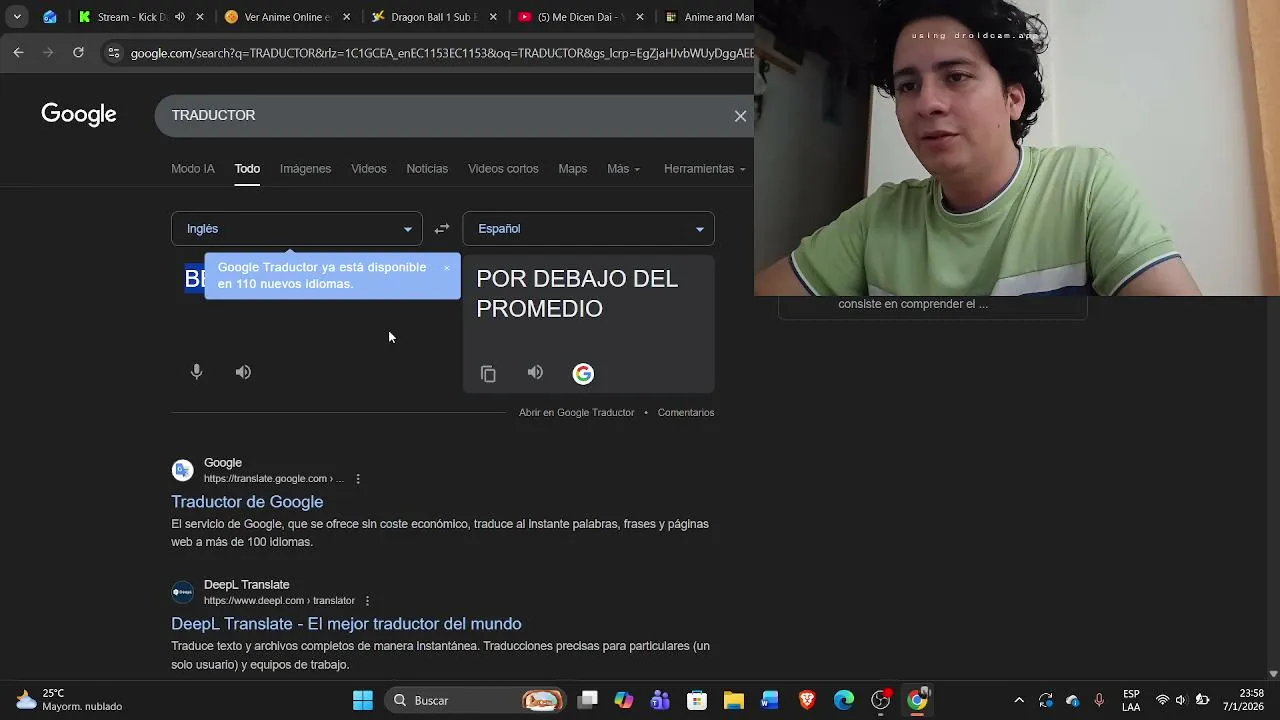Expand the Más search filter menu

tap(623, 169)
